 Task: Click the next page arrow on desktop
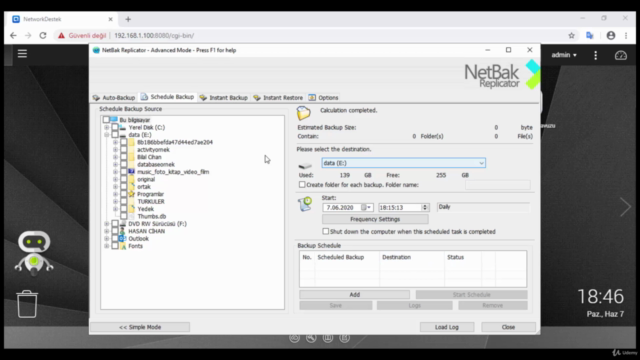pyautogui.click(x=625, y=207)
